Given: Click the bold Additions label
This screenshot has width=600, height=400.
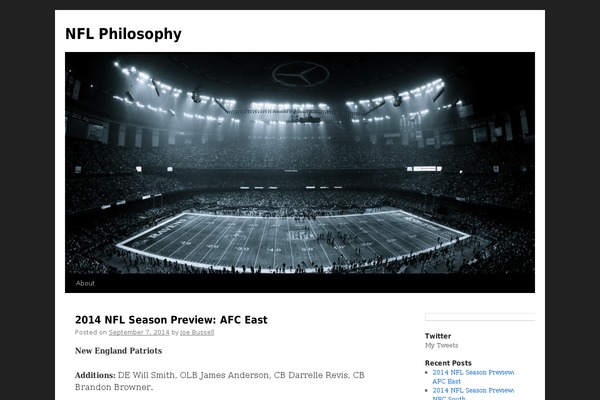Looking at the screenshot, I should coord(95,375).
